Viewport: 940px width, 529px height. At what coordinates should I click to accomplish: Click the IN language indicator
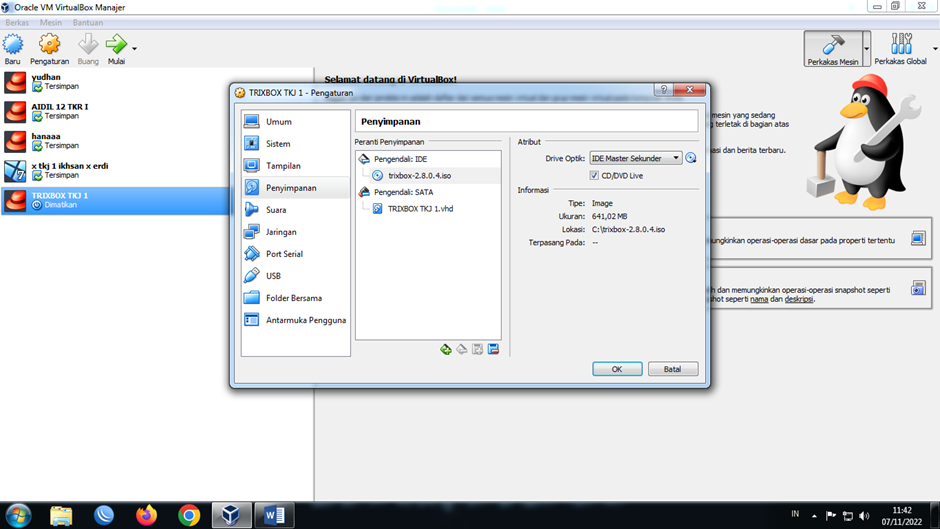tap(795, 514)
